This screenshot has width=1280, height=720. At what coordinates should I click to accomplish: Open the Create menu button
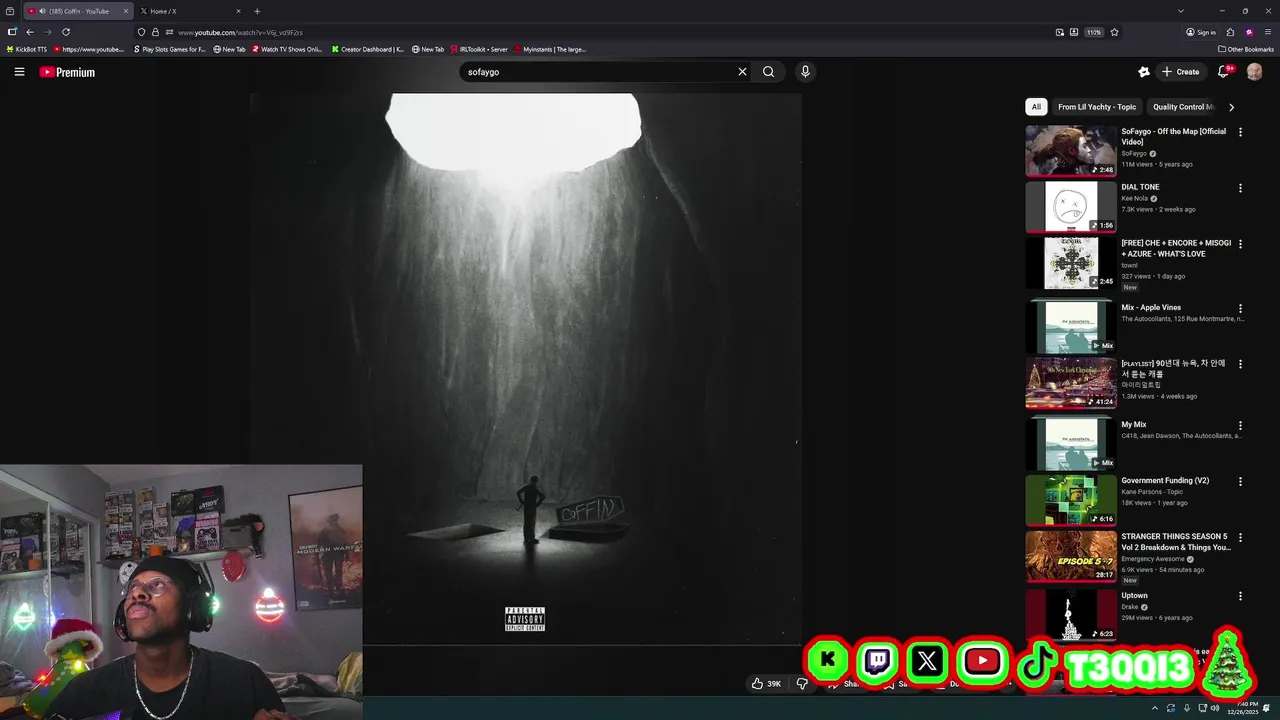(x=1181, y=72)
